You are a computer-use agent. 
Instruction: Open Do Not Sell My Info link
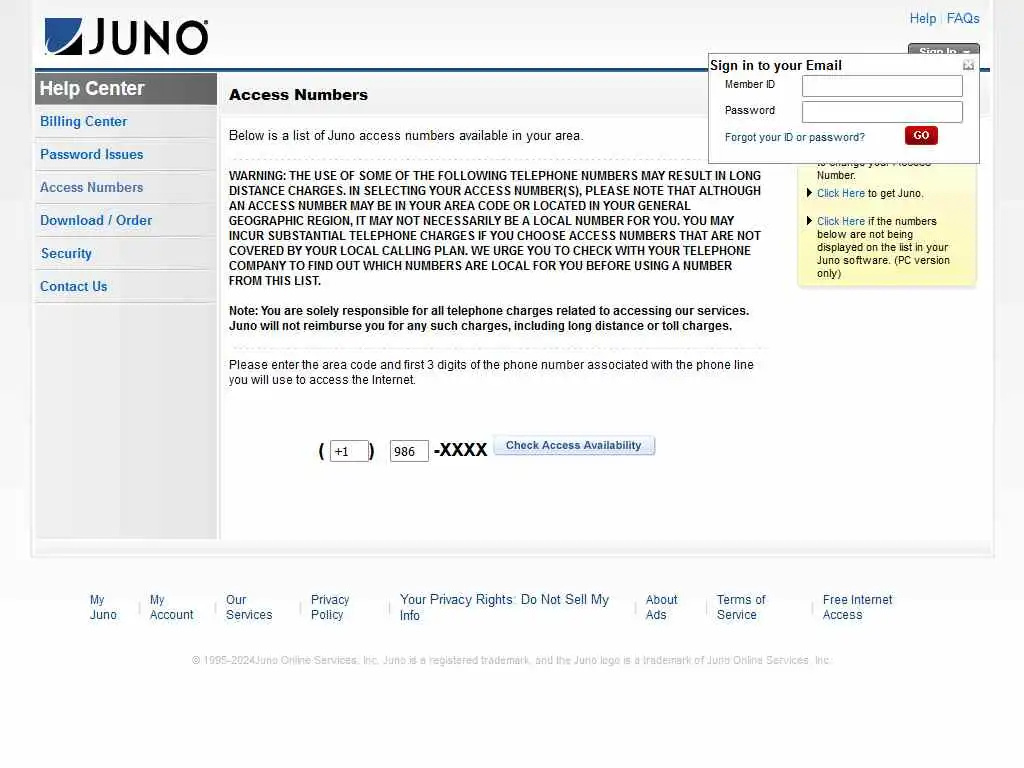pos(504,607)
